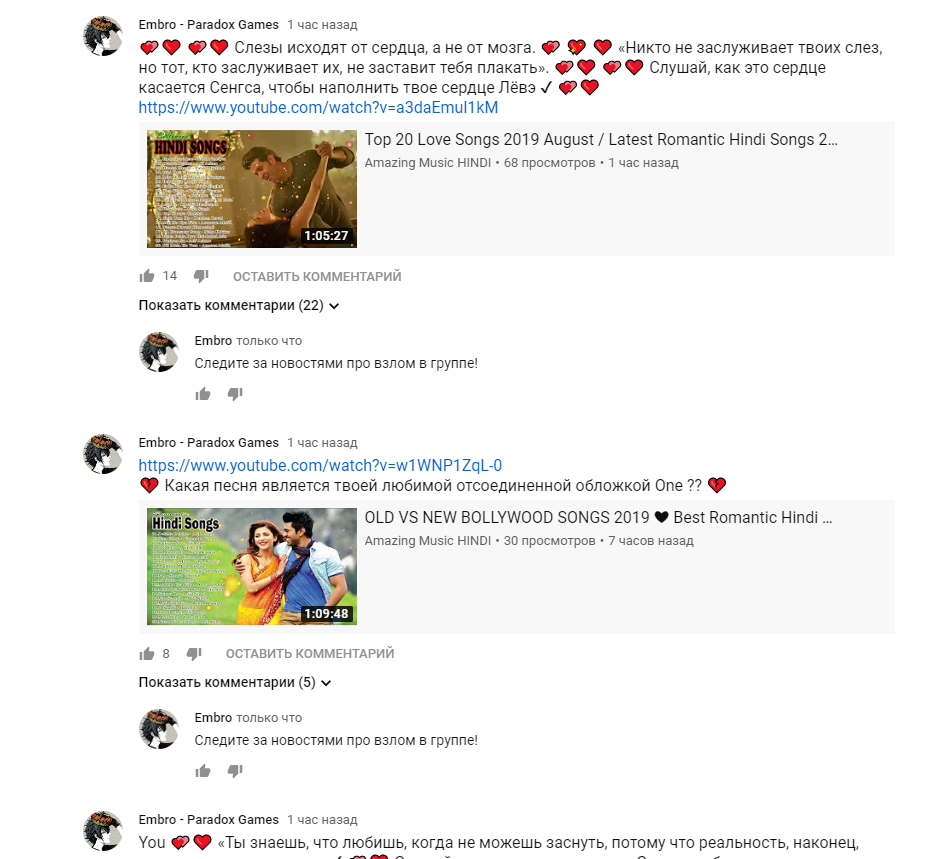This screenshot has height=859, width=950.
Task: Open the OLD VS NEW BOLLYWOOD SONGS thumbnail
Action: pyautogui.click(x=252, y=566)
